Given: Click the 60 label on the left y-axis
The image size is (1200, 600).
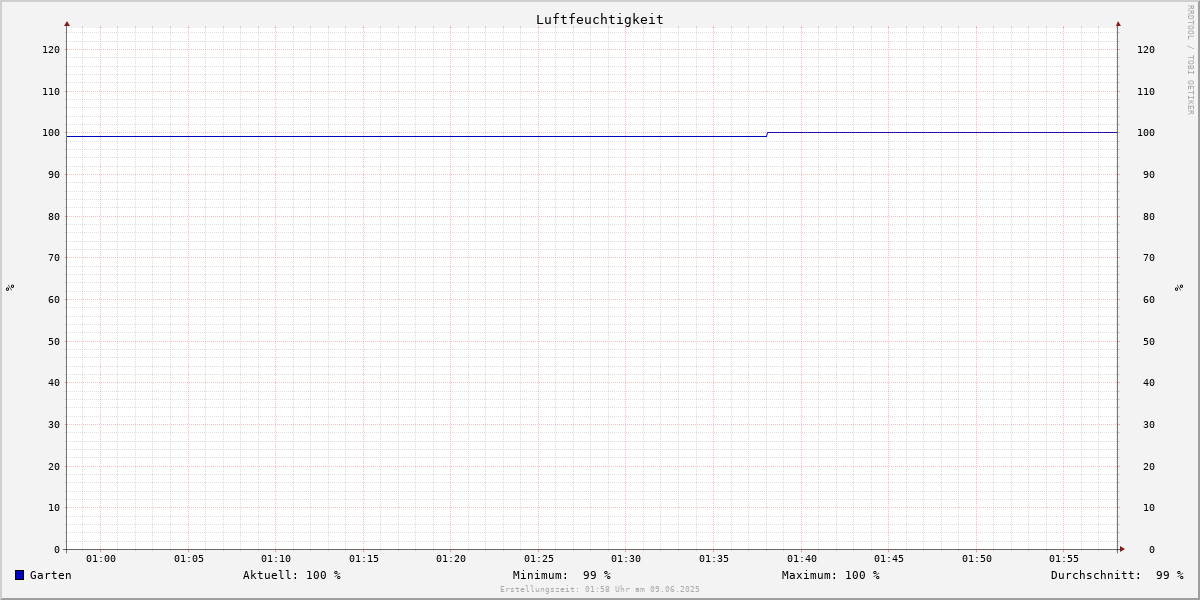Looking at the screenshot, I should point(54,299).
